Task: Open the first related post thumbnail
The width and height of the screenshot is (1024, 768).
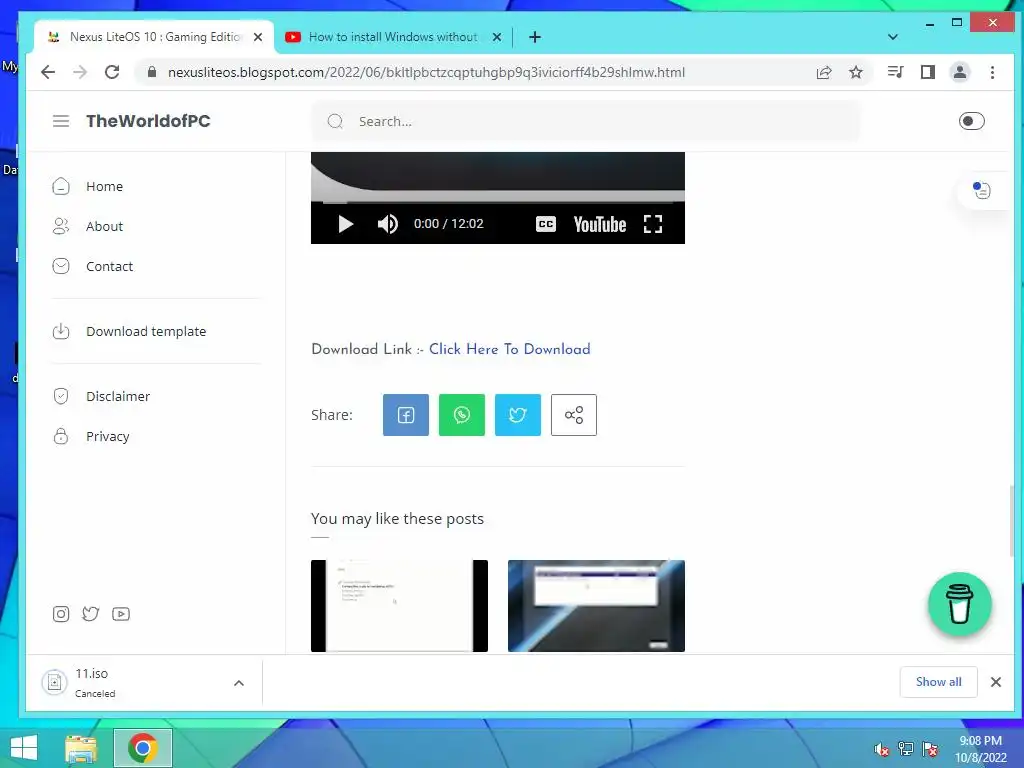Action: tap(399, 605)
